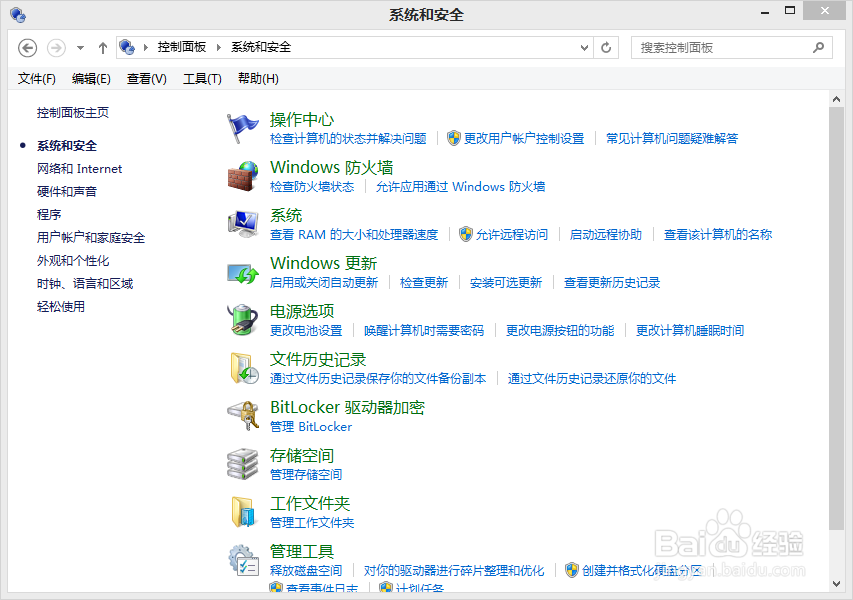
Task: Select 轻松使用 category
Action: (61, 306)
